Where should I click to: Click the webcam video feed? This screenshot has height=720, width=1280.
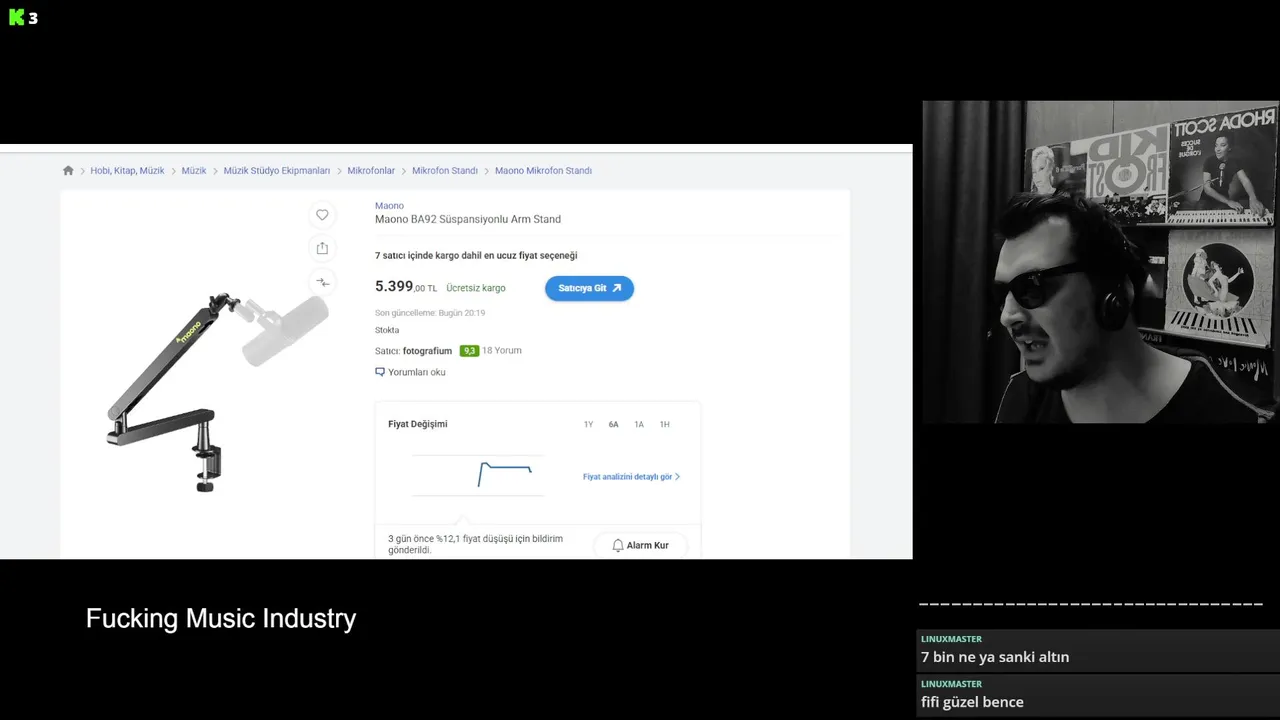[x=1100, y=262]
